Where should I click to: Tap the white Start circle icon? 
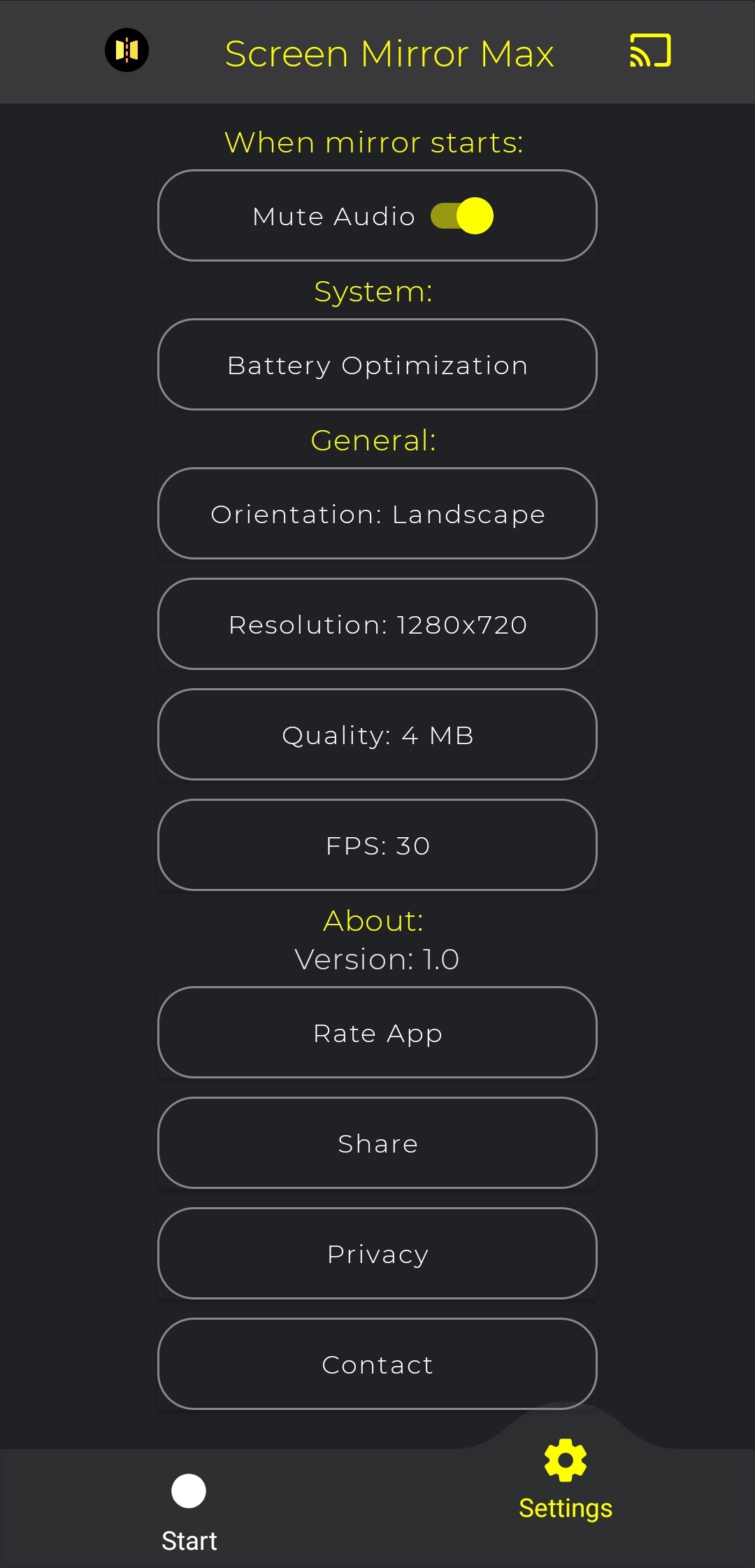189,1491
